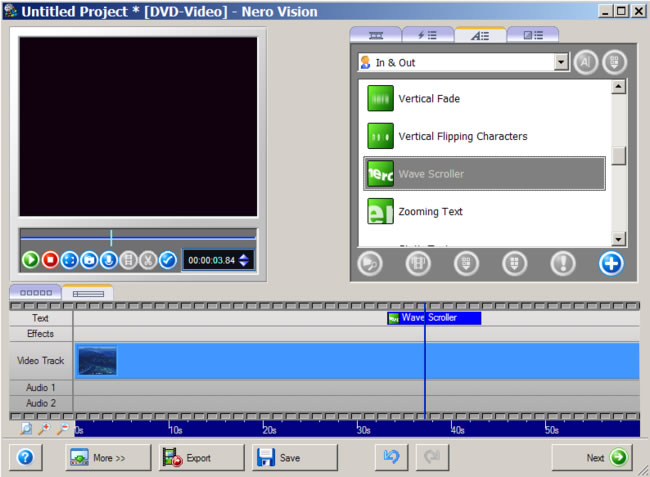650x477 pixels.
Task: Switch to timeline view tab
Action: tap(88, 293)
